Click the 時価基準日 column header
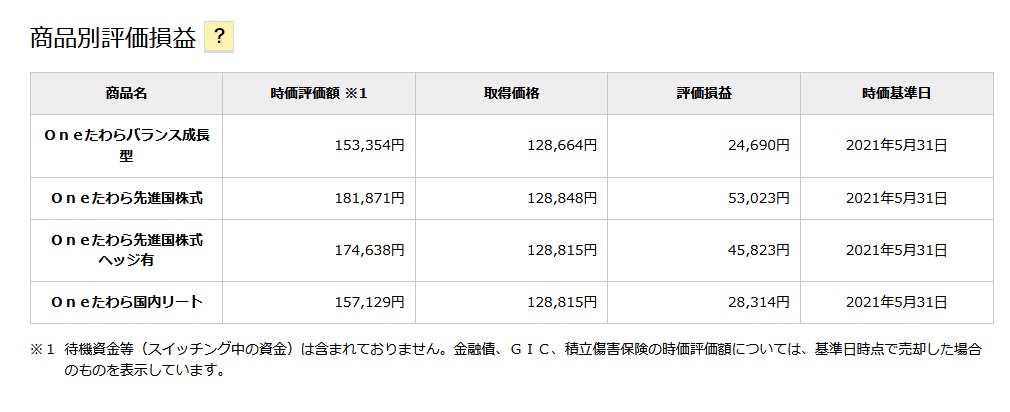The width and height of the screenshot is (1010, 412). [897, 93]
